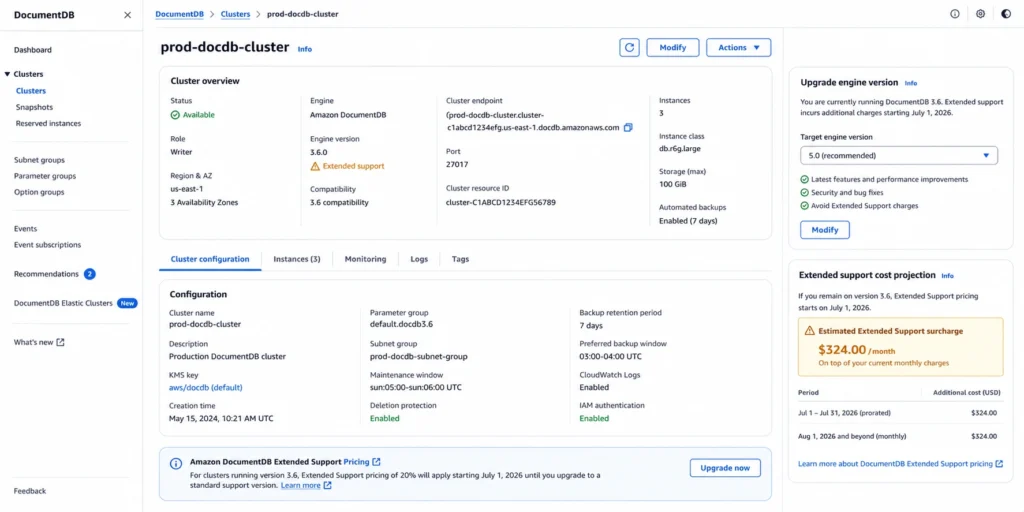This screenshot has height=512, width=1024.
Task: Toggle the dark mode theme icon
Action: [x=1006, y=14]
